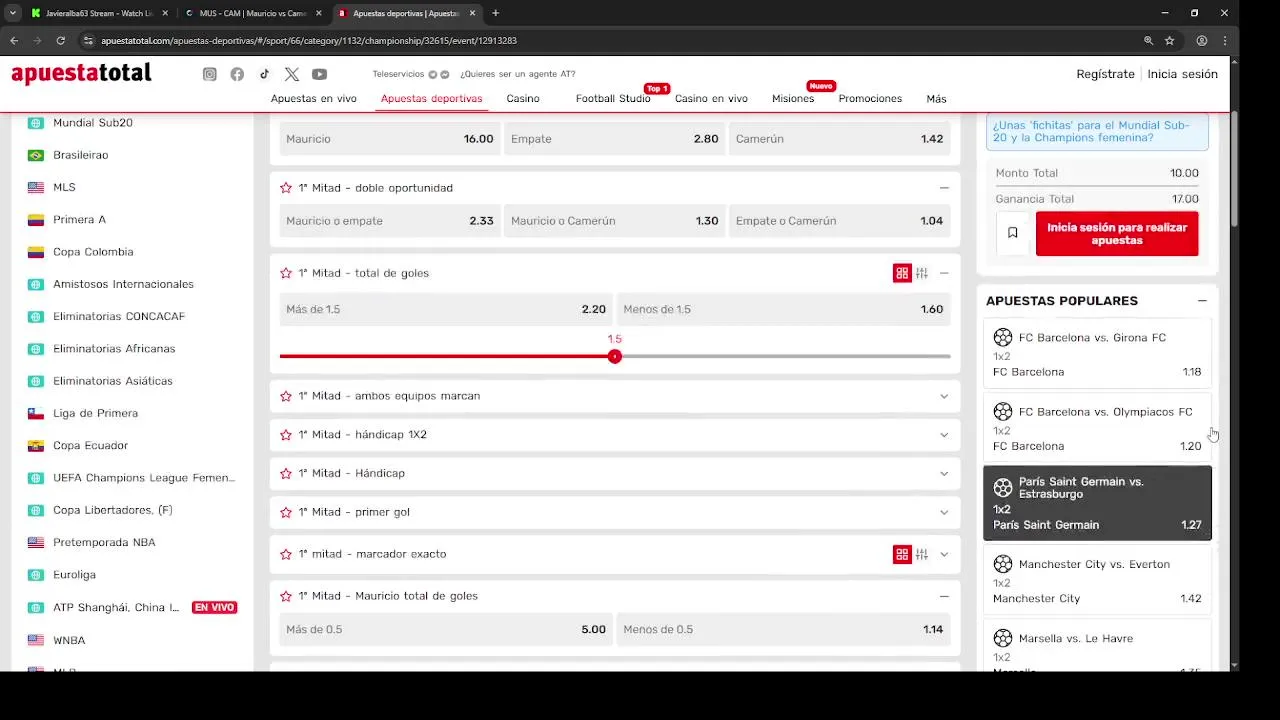Viewport: 1280px width, 720px height.
Task: Open the X social icon in header
Action: click(x=291, y=74)
